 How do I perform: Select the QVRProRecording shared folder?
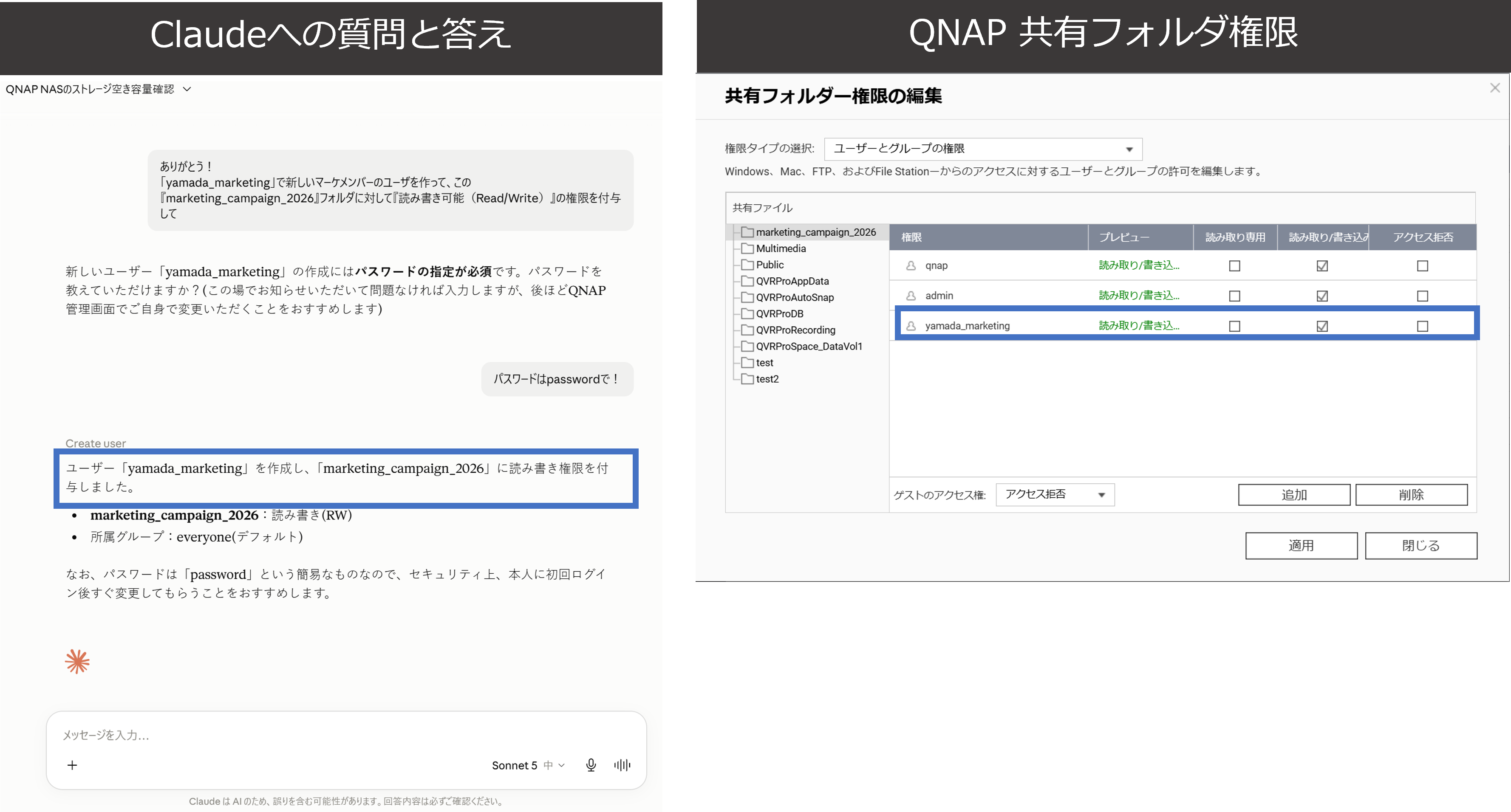795,330
